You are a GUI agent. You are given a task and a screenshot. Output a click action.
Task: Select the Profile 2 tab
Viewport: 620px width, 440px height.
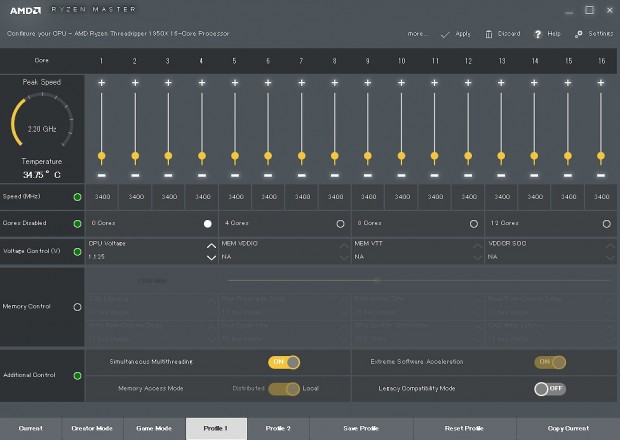click(x=278, y=429)
